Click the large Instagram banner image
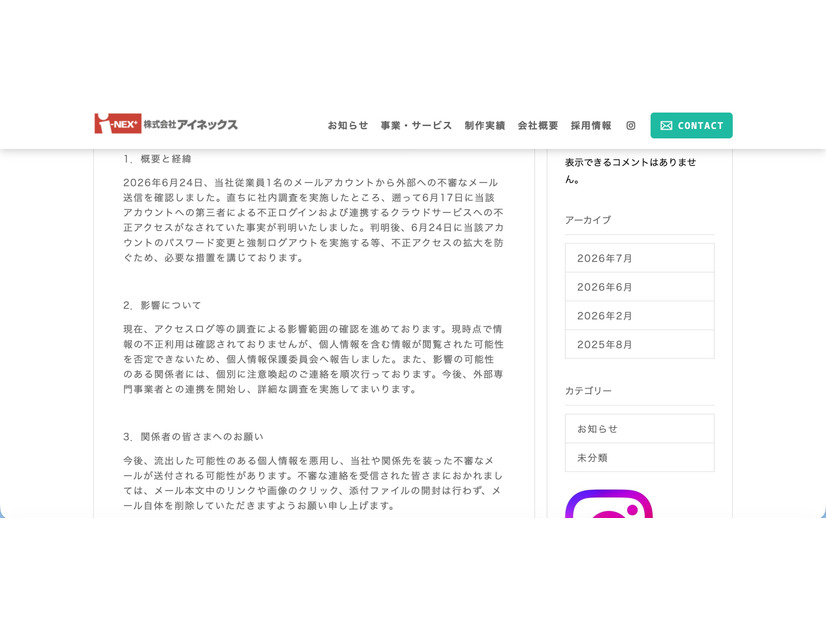The image size is (826, 620). [609, 504]
